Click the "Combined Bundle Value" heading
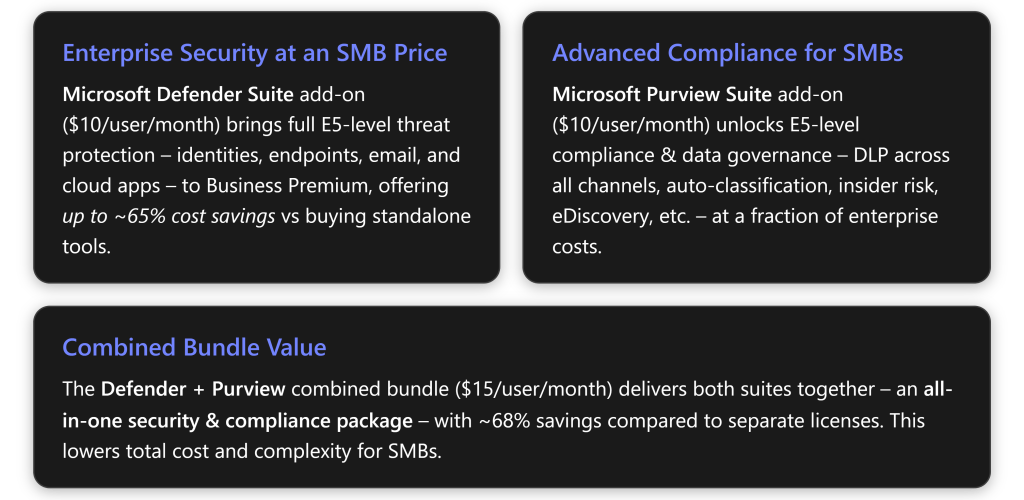The image size is (1024, 500). [x=194, y=347]
